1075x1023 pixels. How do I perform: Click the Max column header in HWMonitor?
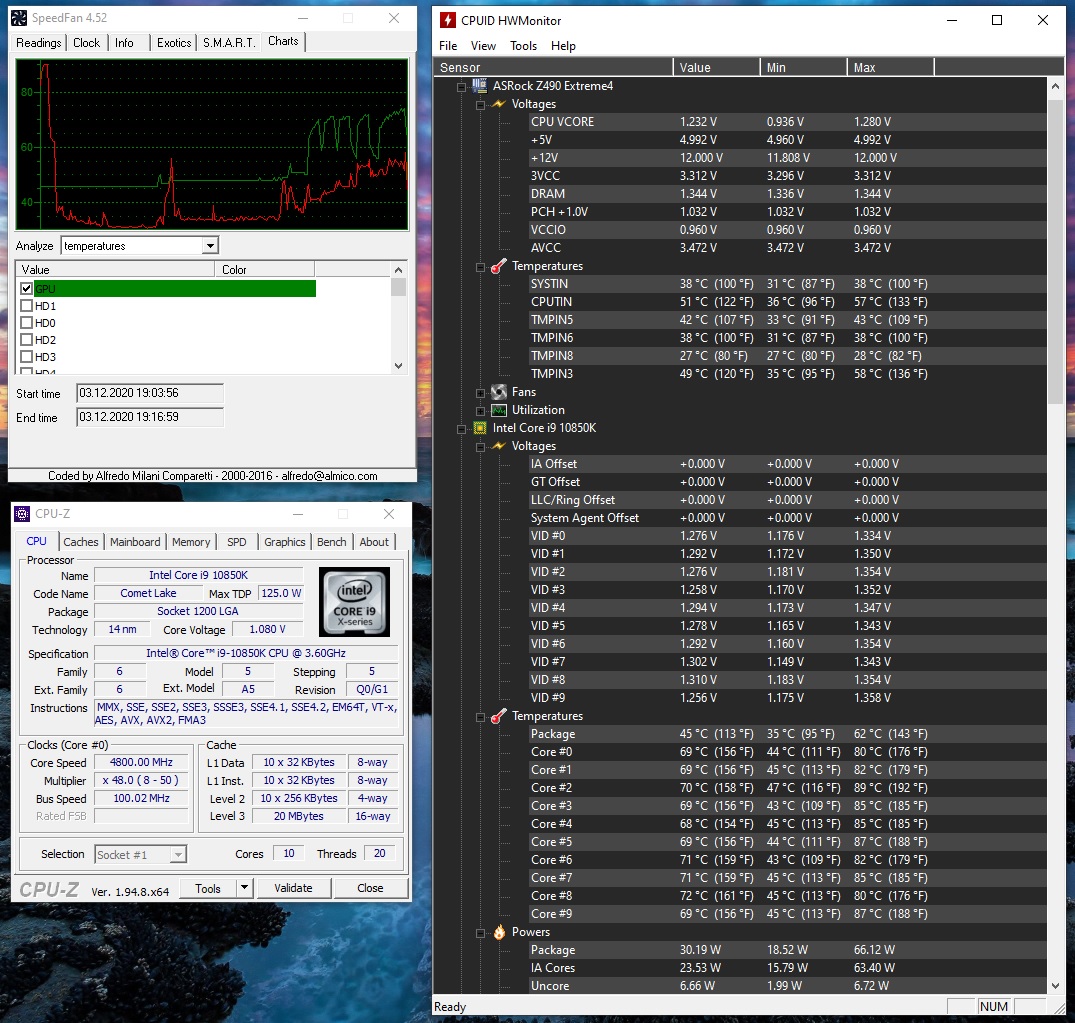coord(890,67)
